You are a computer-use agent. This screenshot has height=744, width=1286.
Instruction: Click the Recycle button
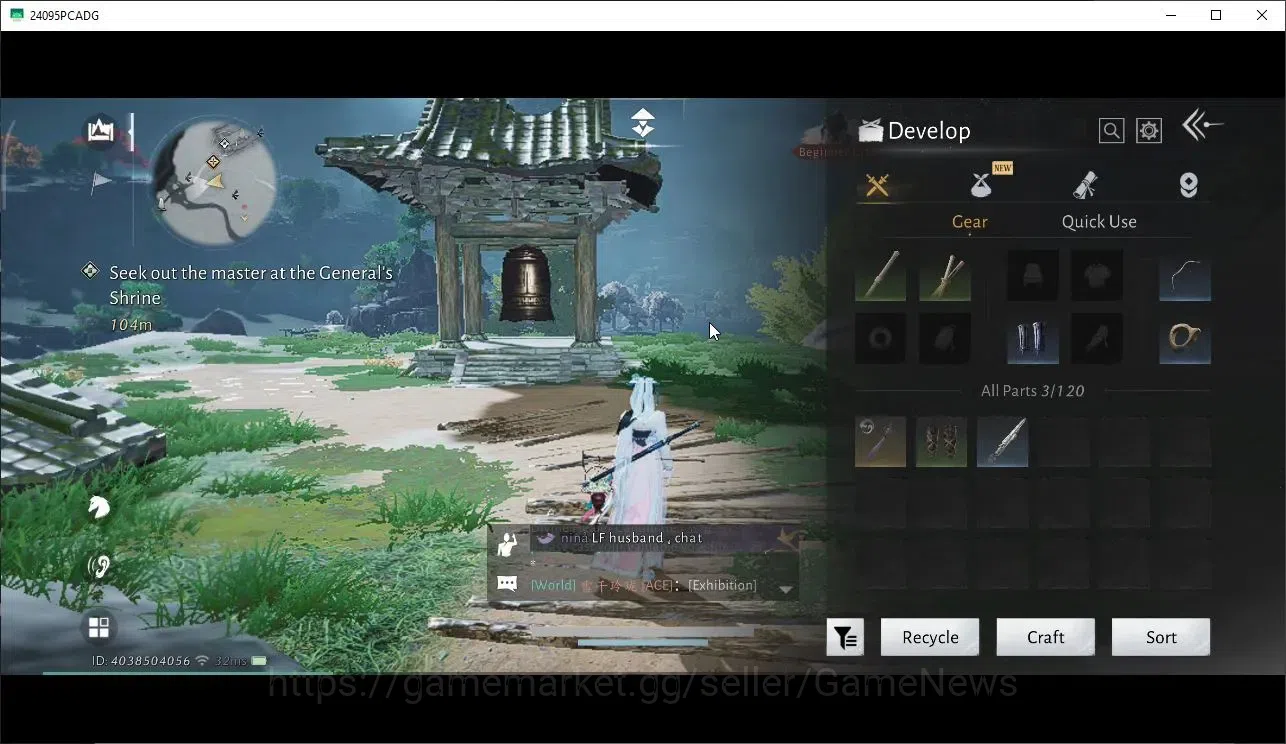pyautogui.click(x=930, y=637)
